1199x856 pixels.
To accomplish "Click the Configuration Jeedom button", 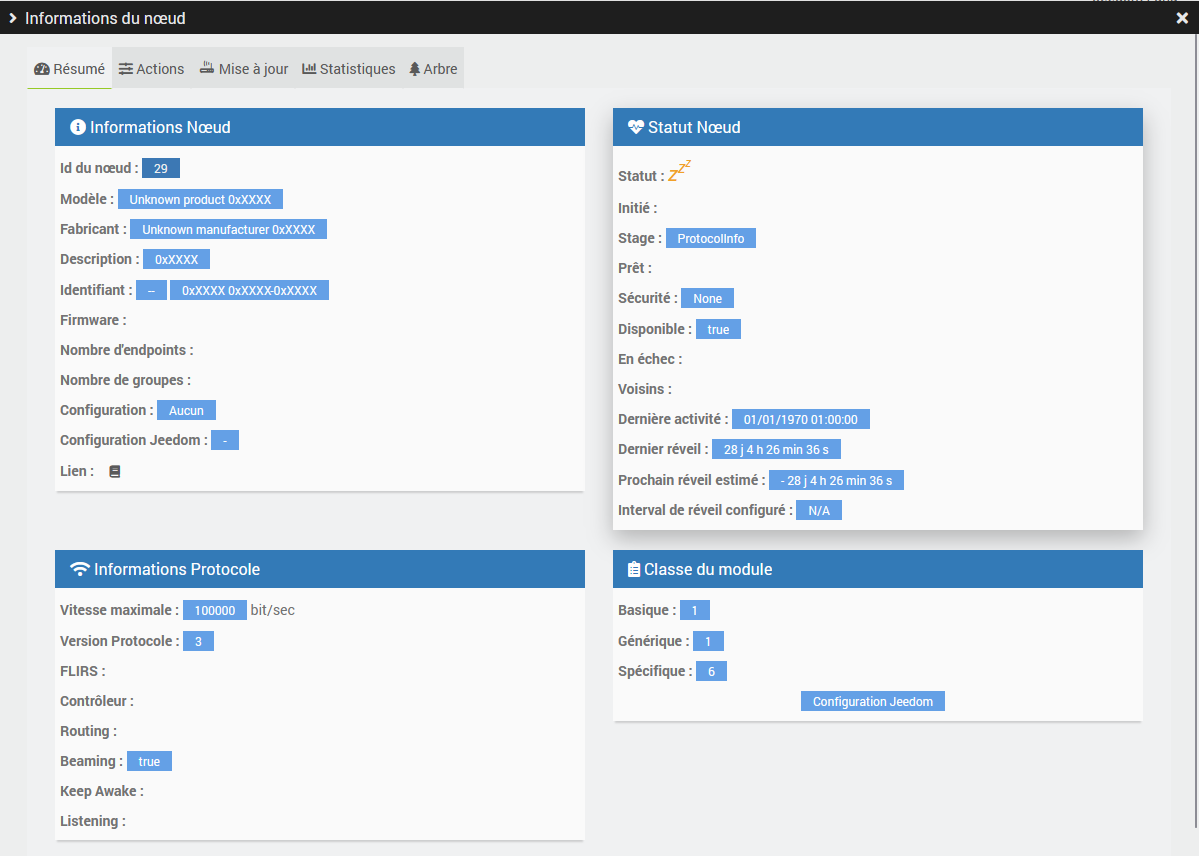I will pyautogui.click(x=872, y=701).
